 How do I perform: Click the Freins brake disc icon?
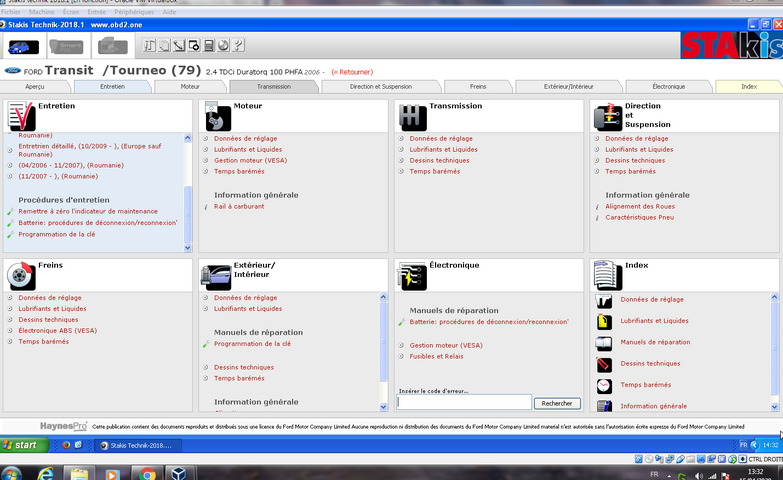(21, 276)
